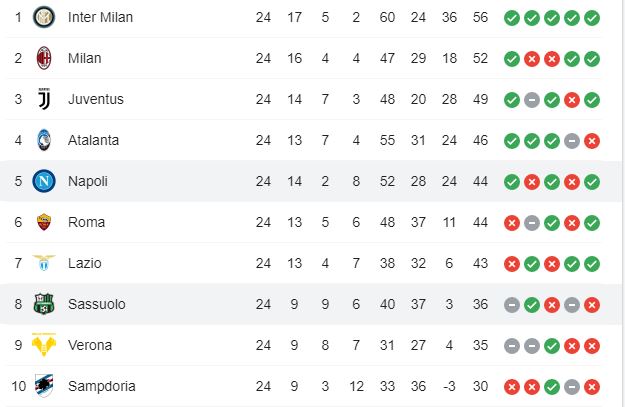Image resolution: width=625 pixels, height=407 pixels.
Task: Click the Sampdoria club crest
Action: tap(44, 385)
